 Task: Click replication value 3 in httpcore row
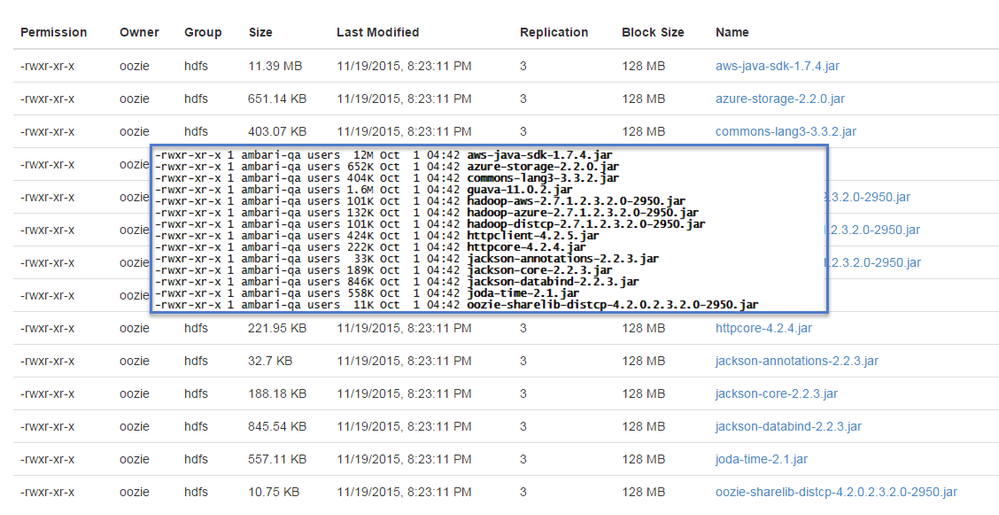tap(523, 328)
